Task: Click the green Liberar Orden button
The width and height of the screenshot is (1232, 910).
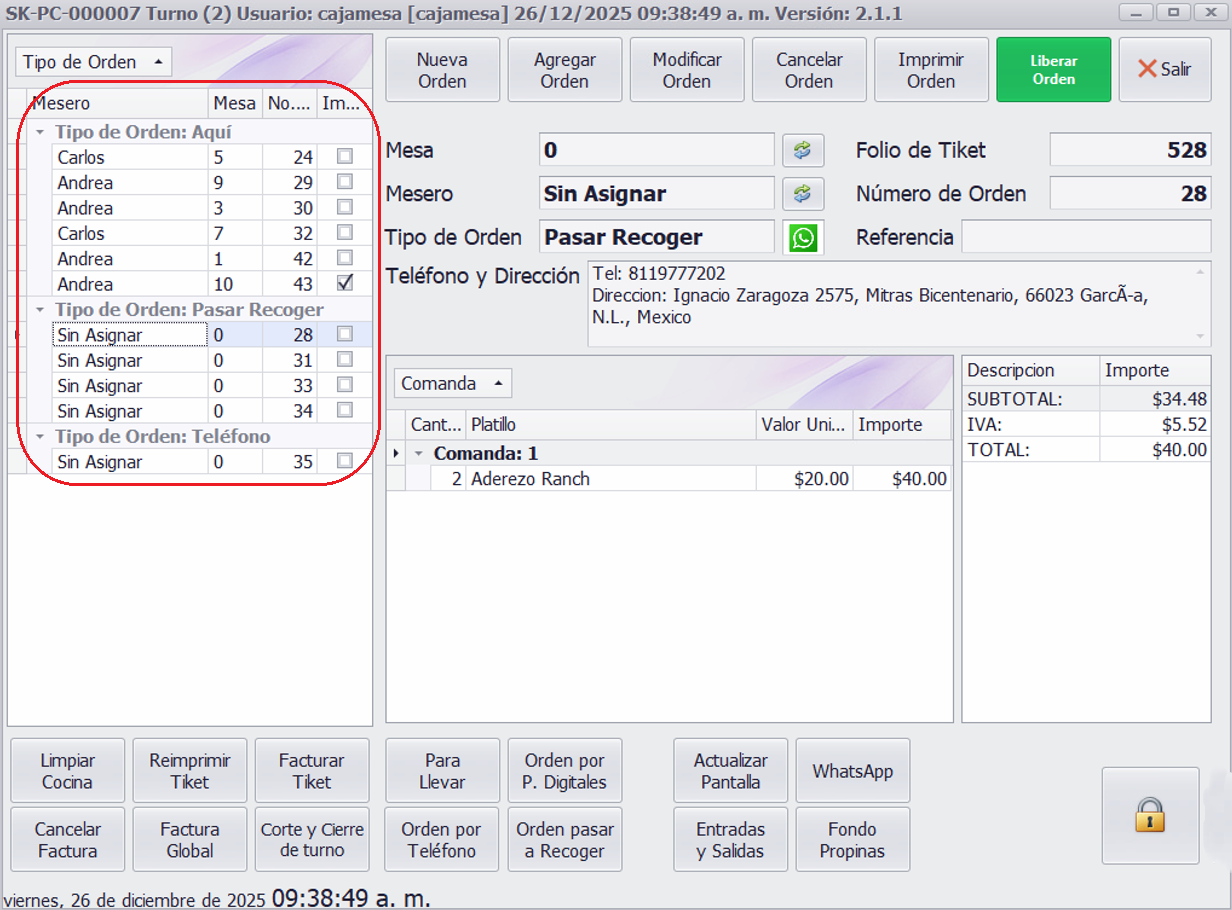Action: click(1053, 70)
